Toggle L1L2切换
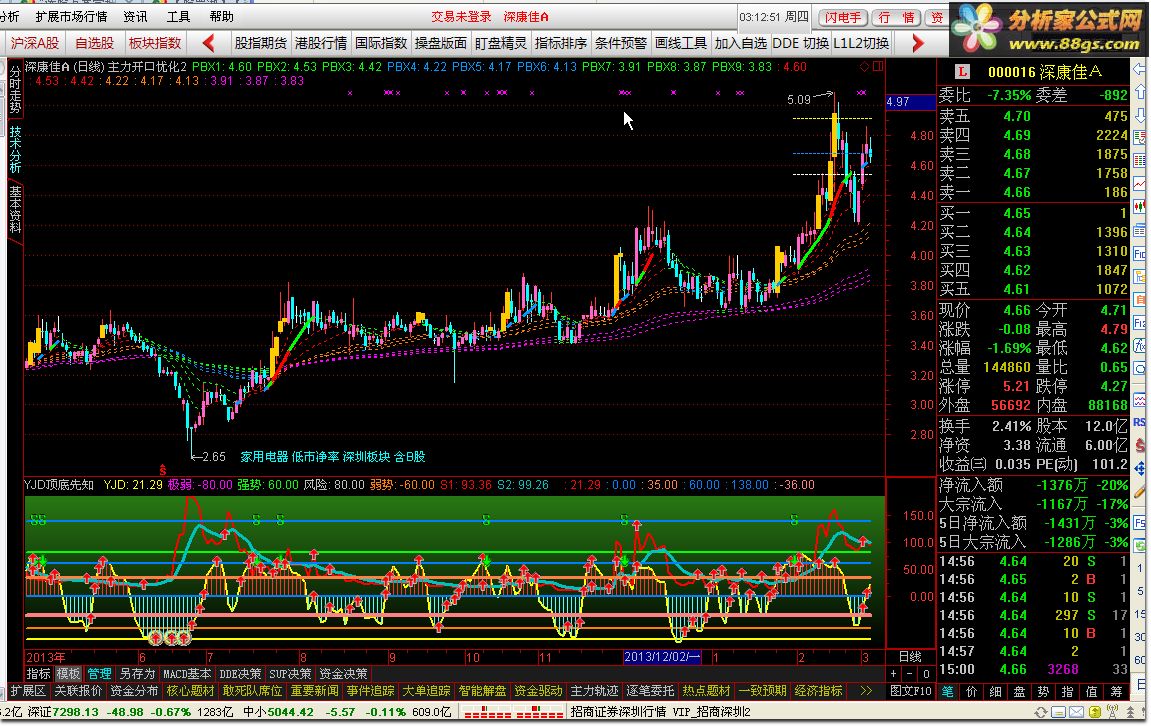 (x=861, y=43)
